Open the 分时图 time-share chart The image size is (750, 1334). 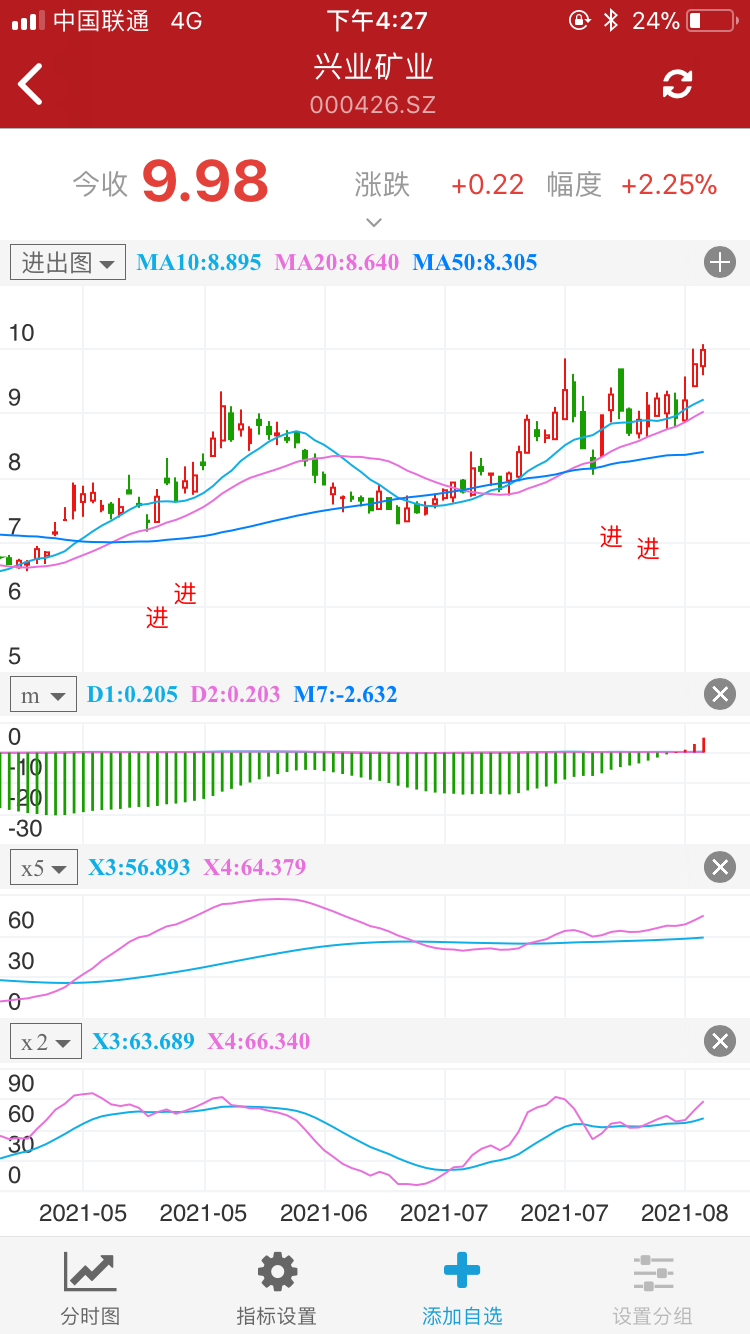[x=90, y=1287]
